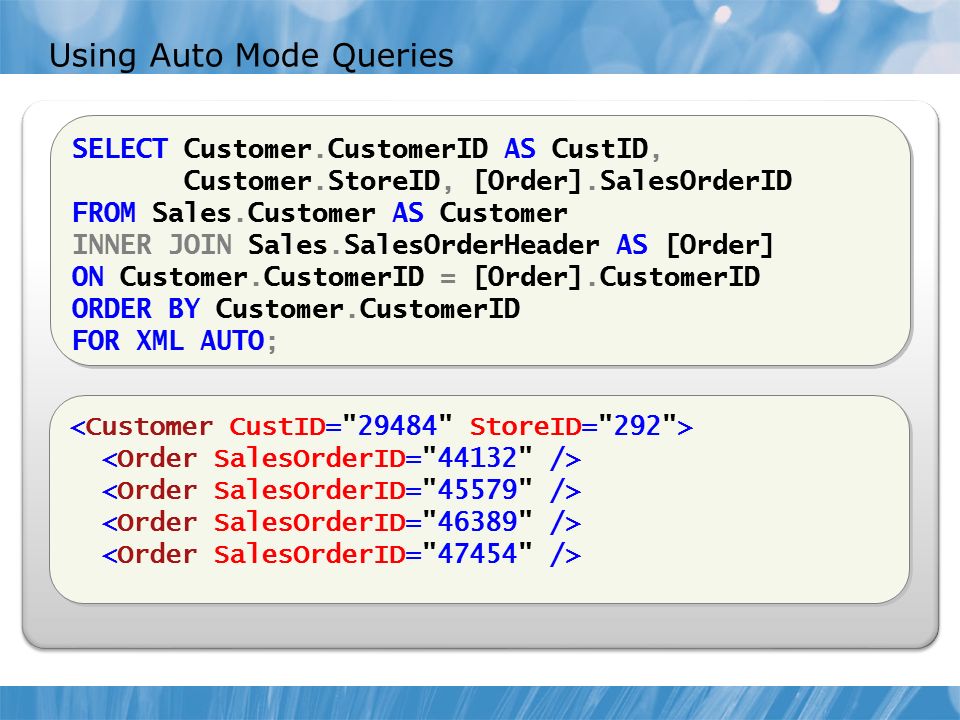Image resolution: width=960 pixels, height=720 pixels.
Task: Click the ON keyword in join clause
Action: (88, 277)
